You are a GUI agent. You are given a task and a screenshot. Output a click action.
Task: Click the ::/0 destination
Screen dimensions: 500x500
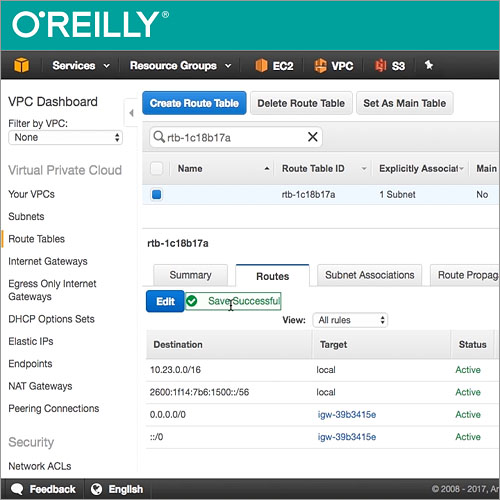156,437
